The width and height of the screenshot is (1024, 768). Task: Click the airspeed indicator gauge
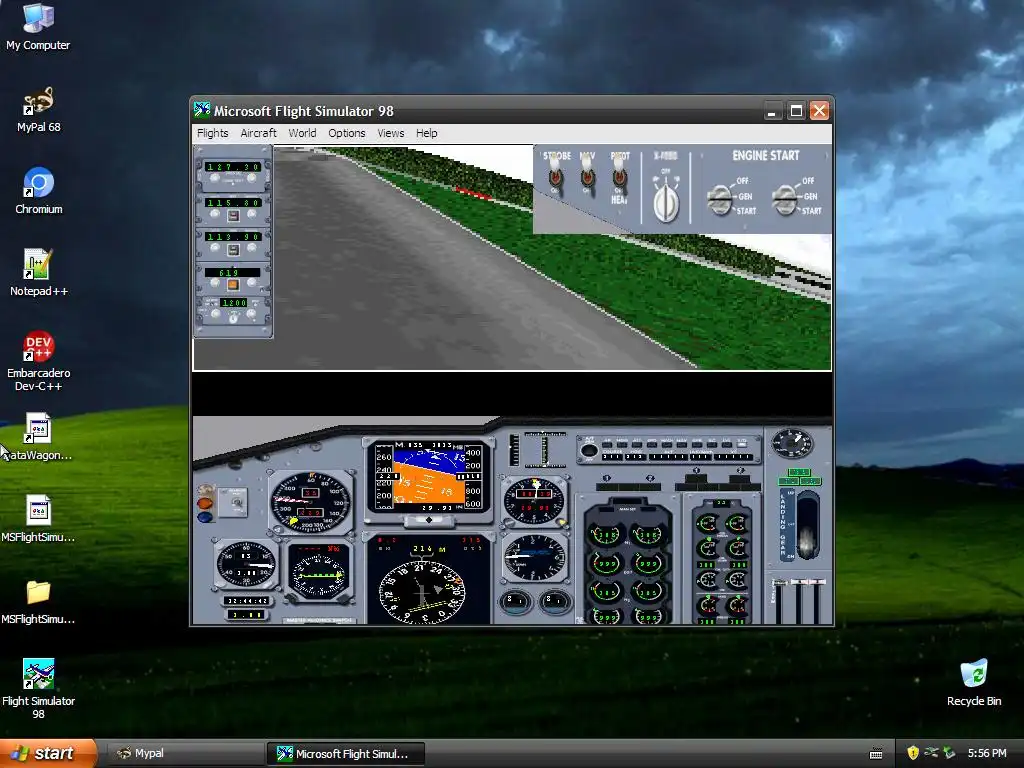click(x=310, y=502)
